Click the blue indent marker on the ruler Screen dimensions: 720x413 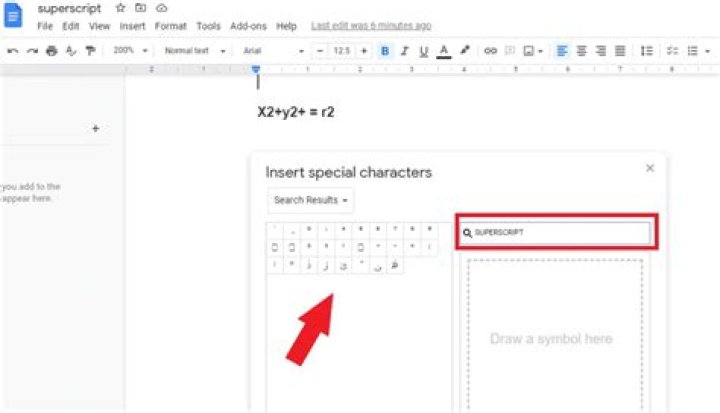coord(256,69)
